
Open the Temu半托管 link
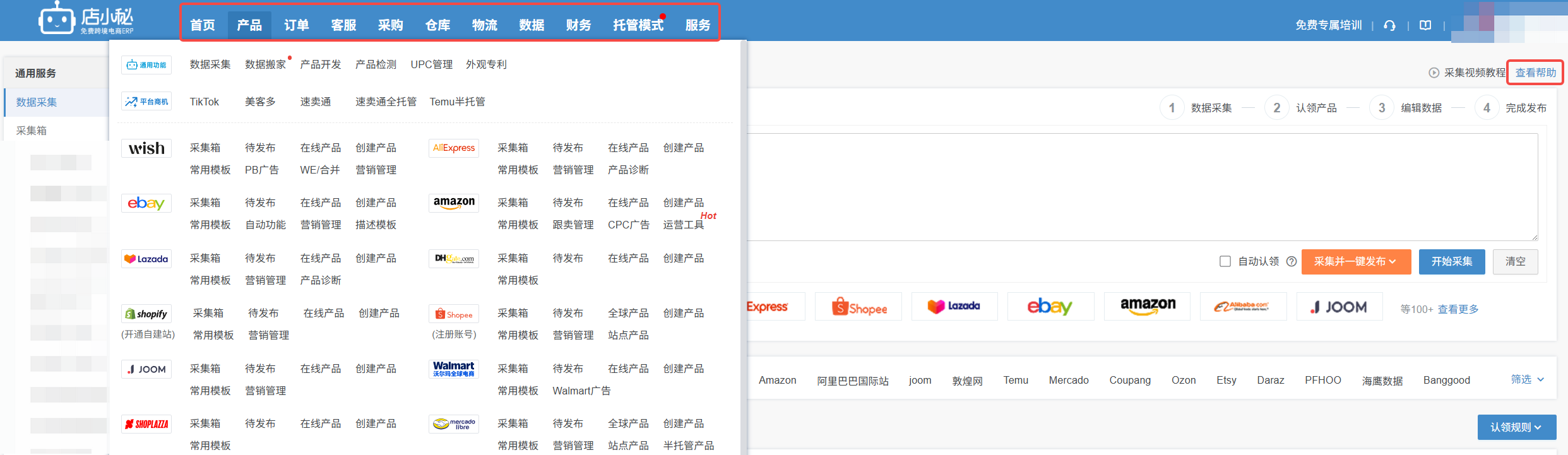pos(457,102)
